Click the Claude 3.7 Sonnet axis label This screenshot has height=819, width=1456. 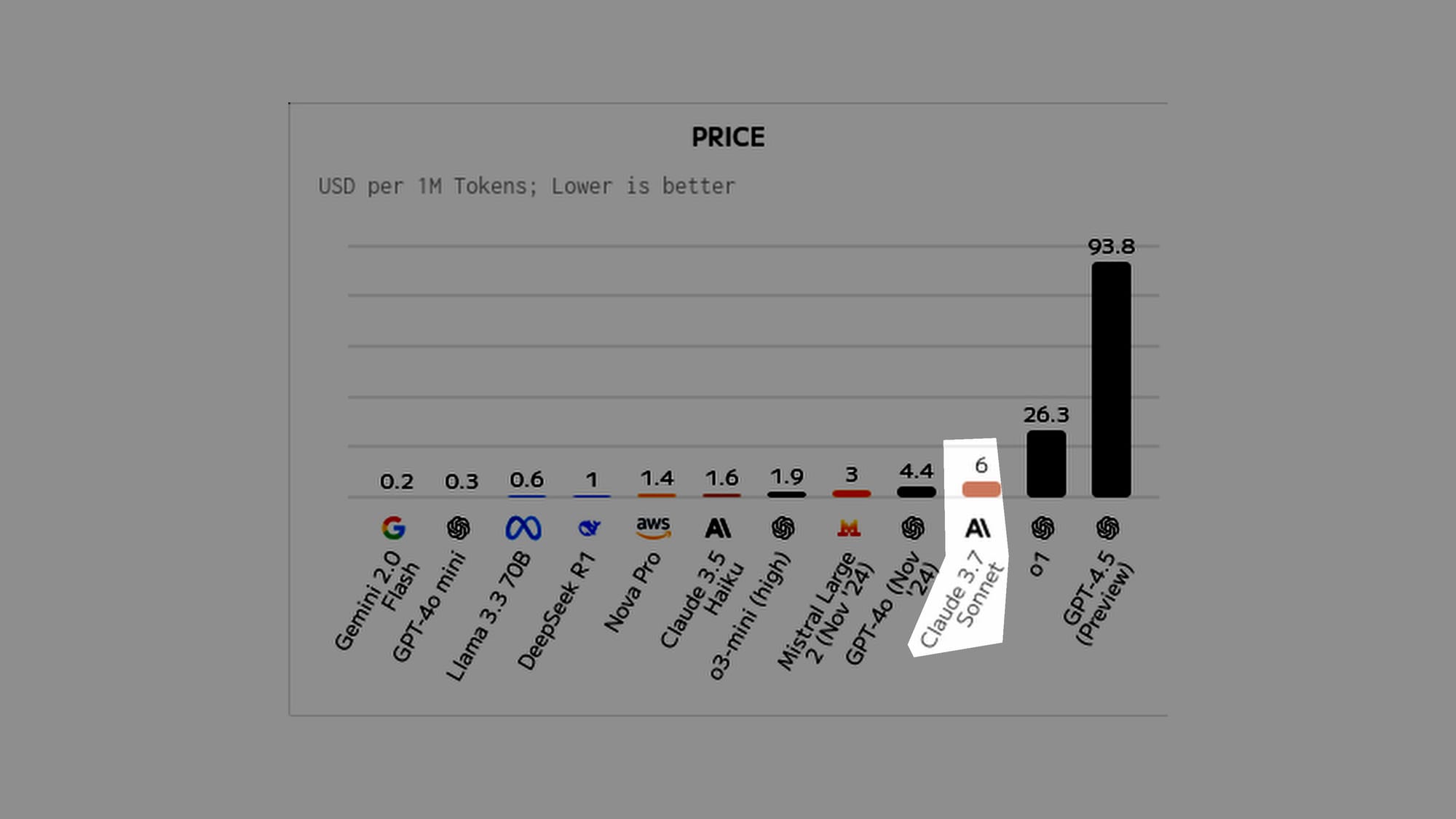[x=962, y=598]
